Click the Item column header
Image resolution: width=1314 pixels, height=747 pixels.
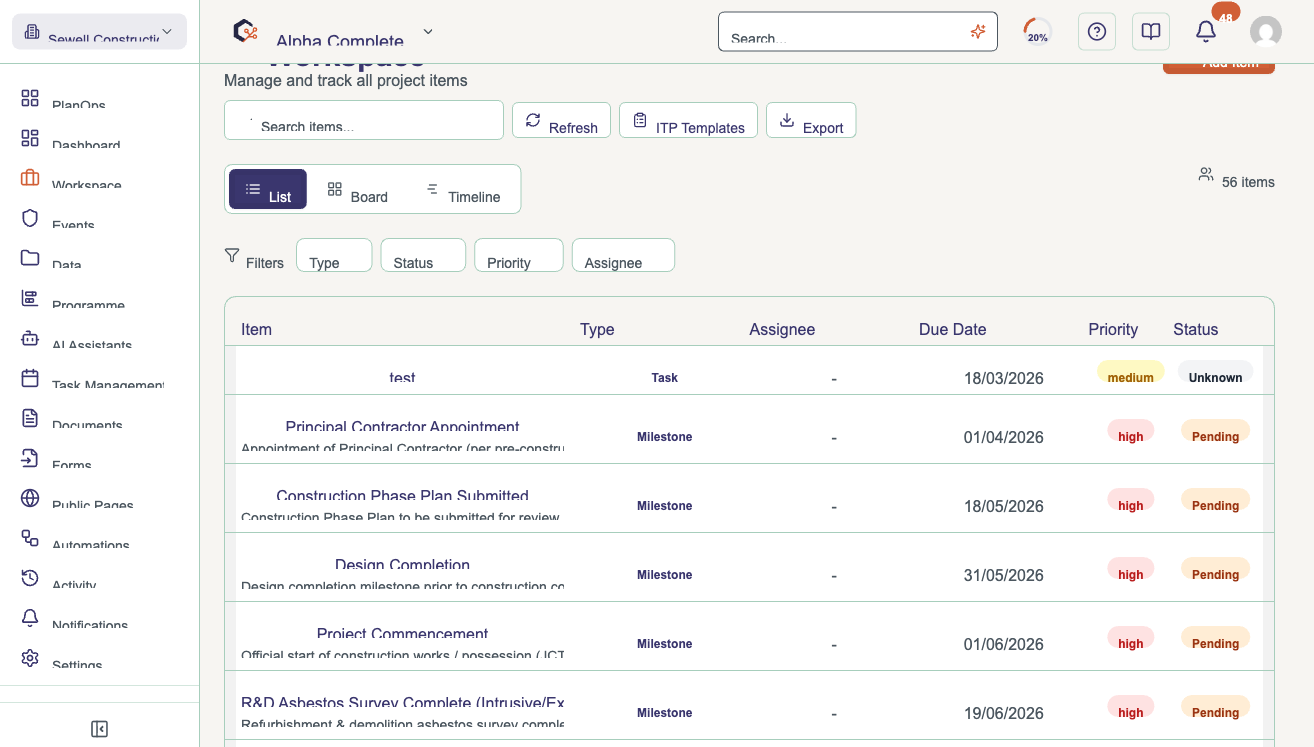(256, 329)
